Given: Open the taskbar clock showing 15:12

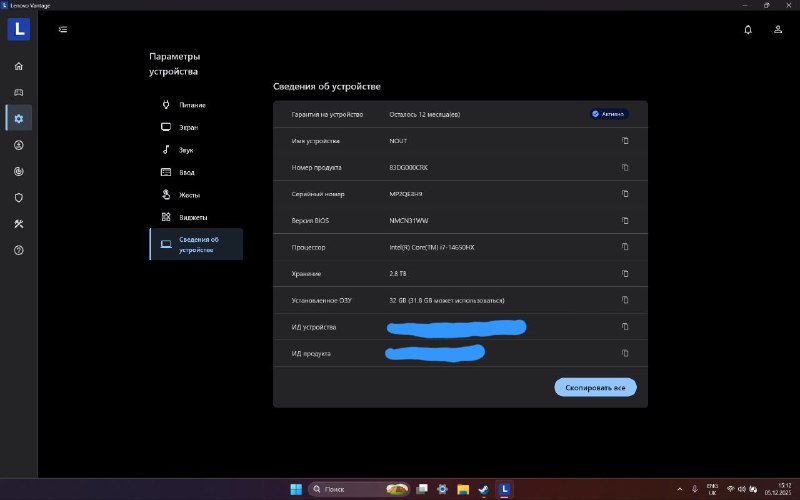Looking at the screenshot, I should coord(778,489).
